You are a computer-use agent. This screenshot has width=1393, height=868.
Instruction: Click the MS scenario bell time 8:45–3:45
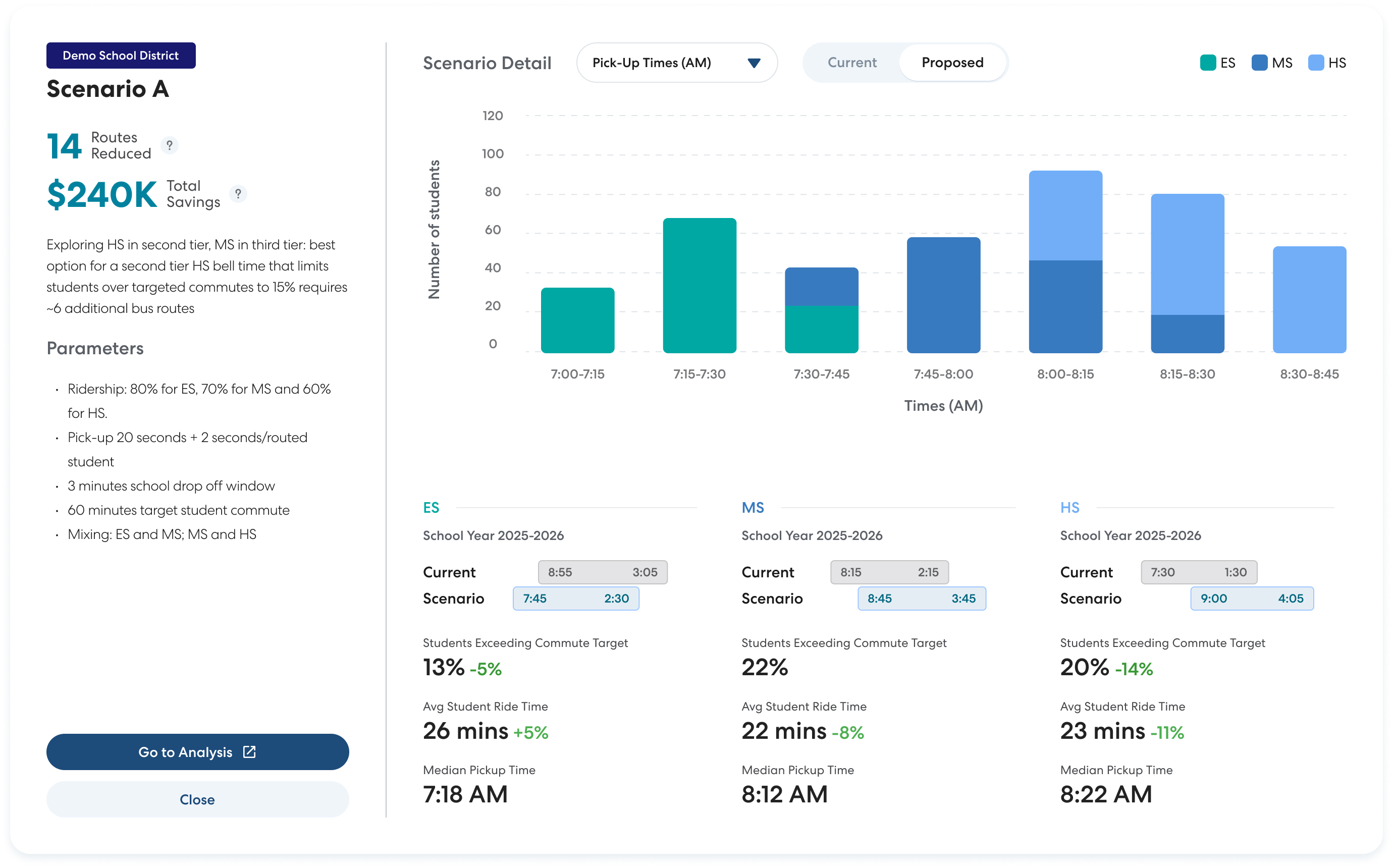[921, 598]
